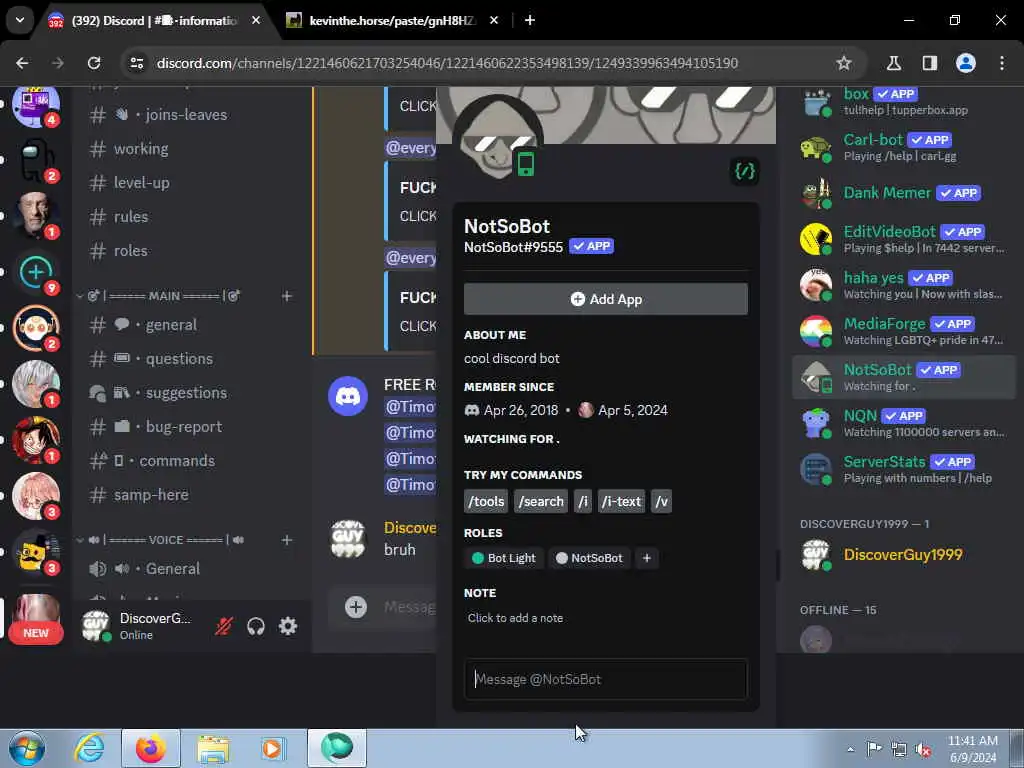Image resolution: width=1024 pixels, height=768 pixels.
Task: Switch to the Discord browser tab
Action: pos(153,21)
